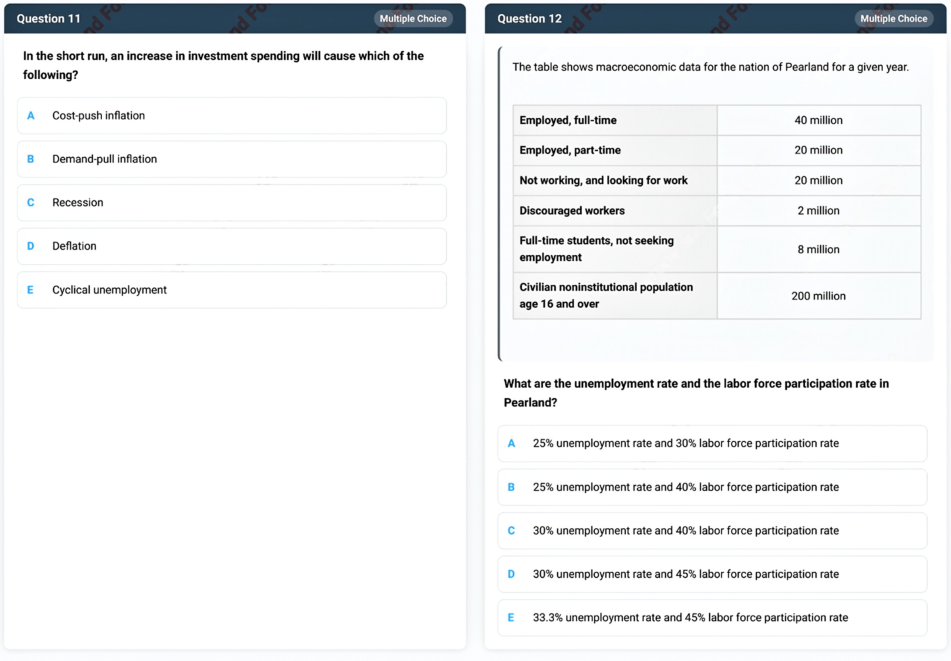Select 25% unemployment and 40% participation answer

click(x=713, y=487)
